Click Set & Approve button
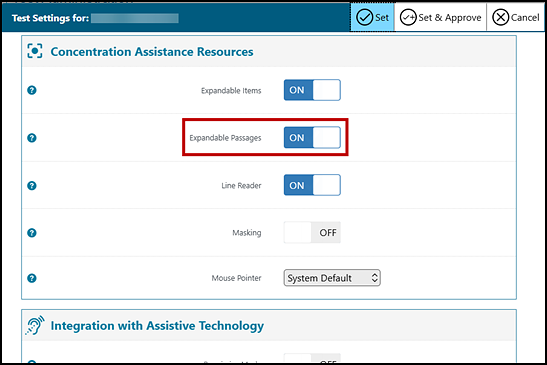This screenshot has width=547, height=365. pos(441,17)
